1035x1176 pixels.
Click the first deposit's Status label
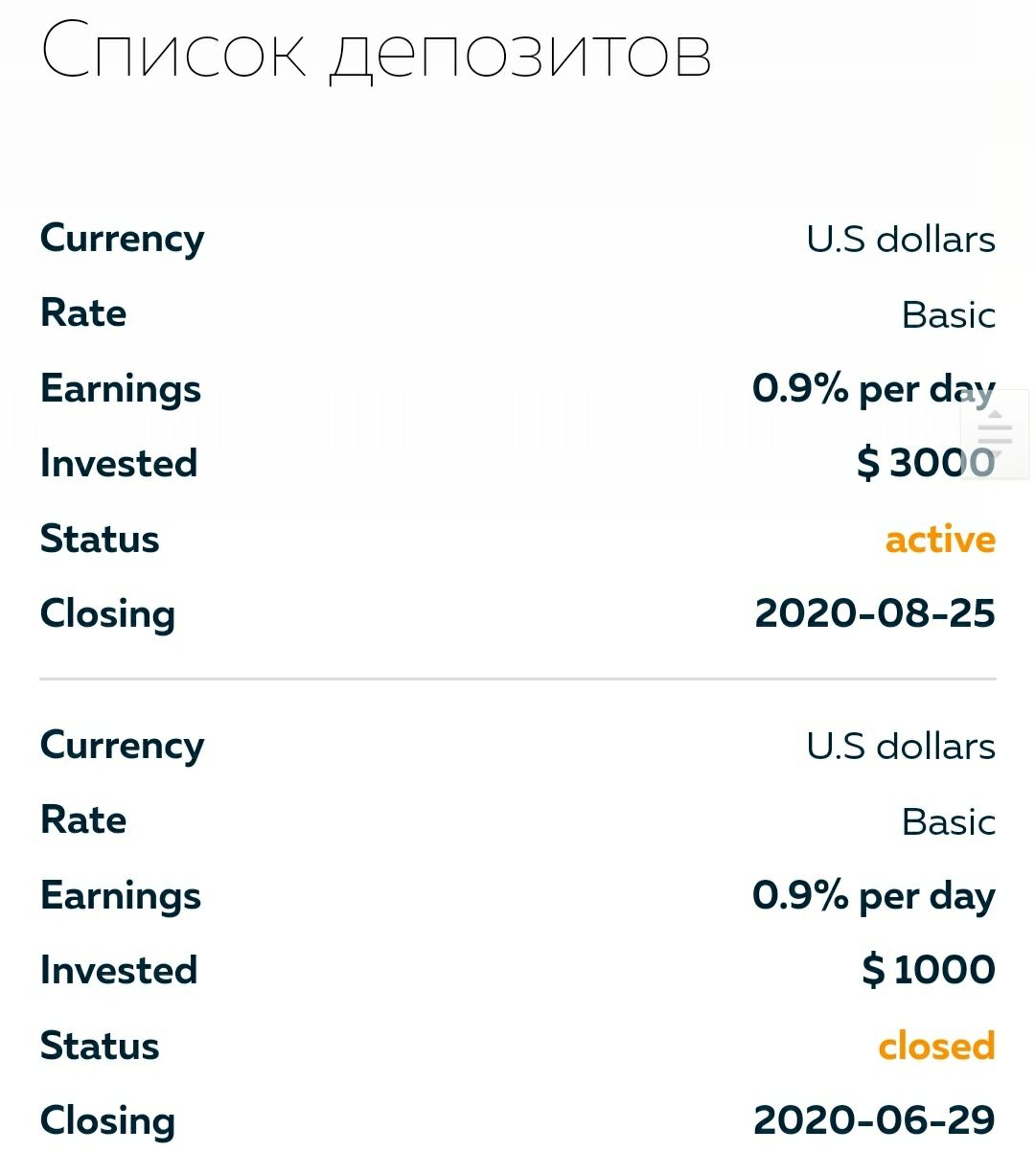pos(100,539)
